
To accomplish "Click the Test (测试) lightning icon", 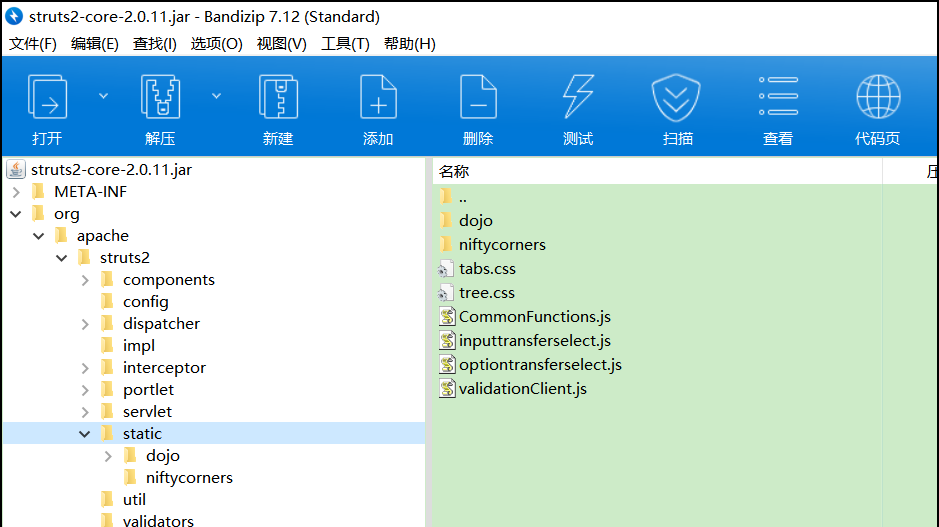I will (x=578, y=96).
